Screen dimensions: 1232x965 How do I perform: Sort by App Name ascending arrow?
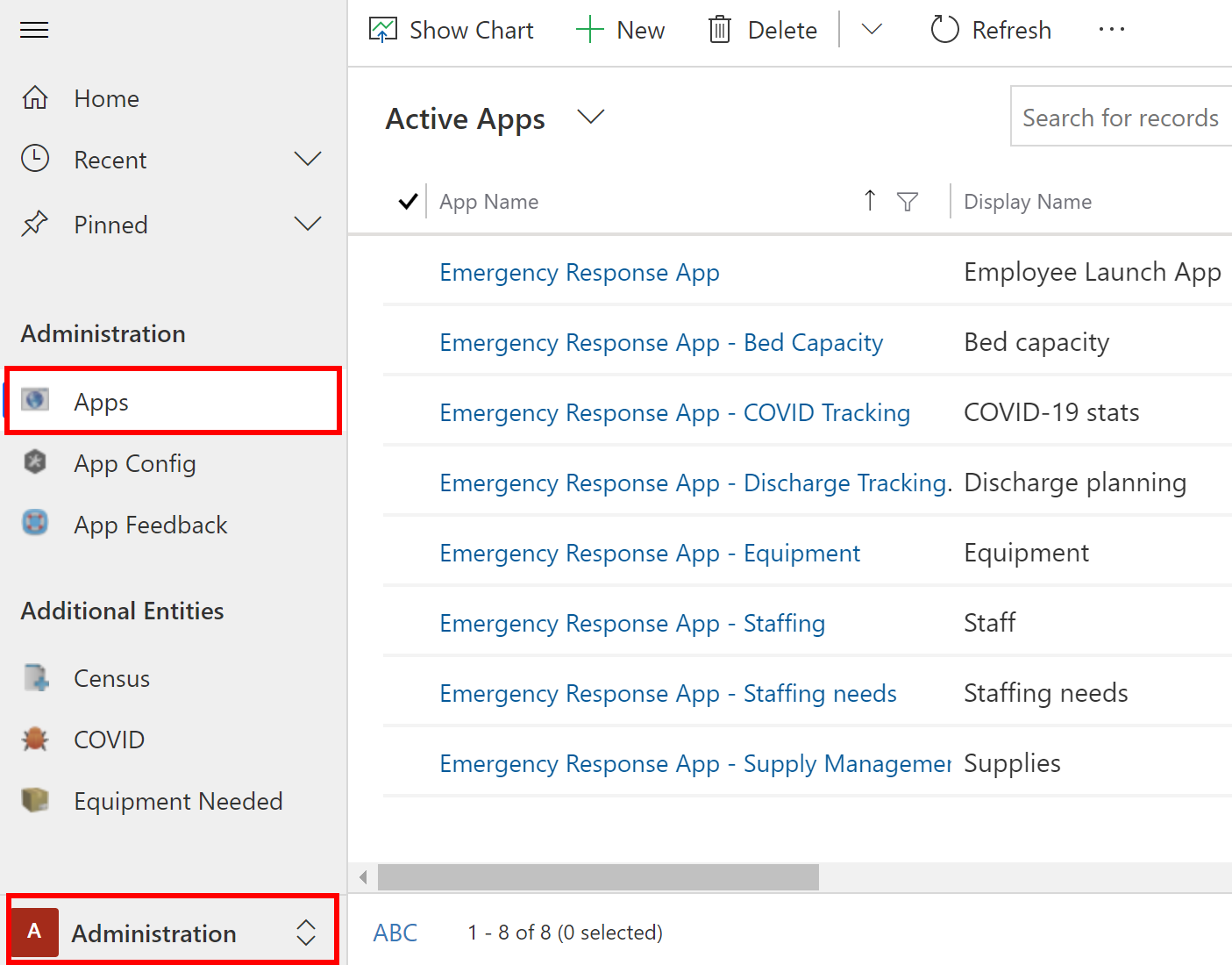tap(870, 201)
